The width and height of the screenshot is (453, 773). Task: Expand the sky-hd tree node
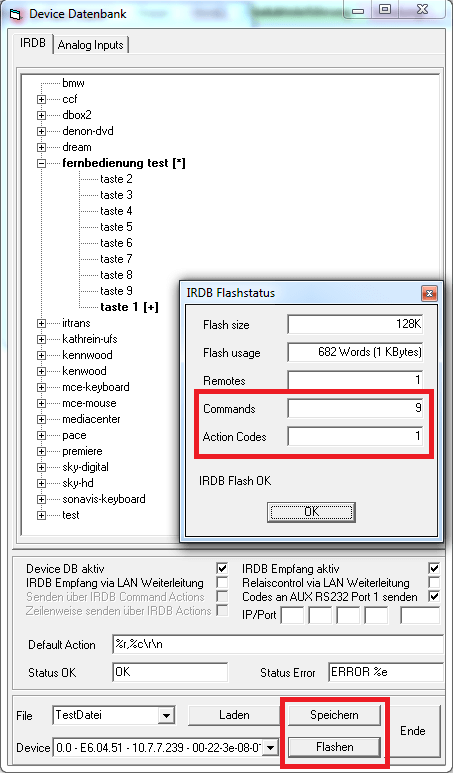(41, 483)
